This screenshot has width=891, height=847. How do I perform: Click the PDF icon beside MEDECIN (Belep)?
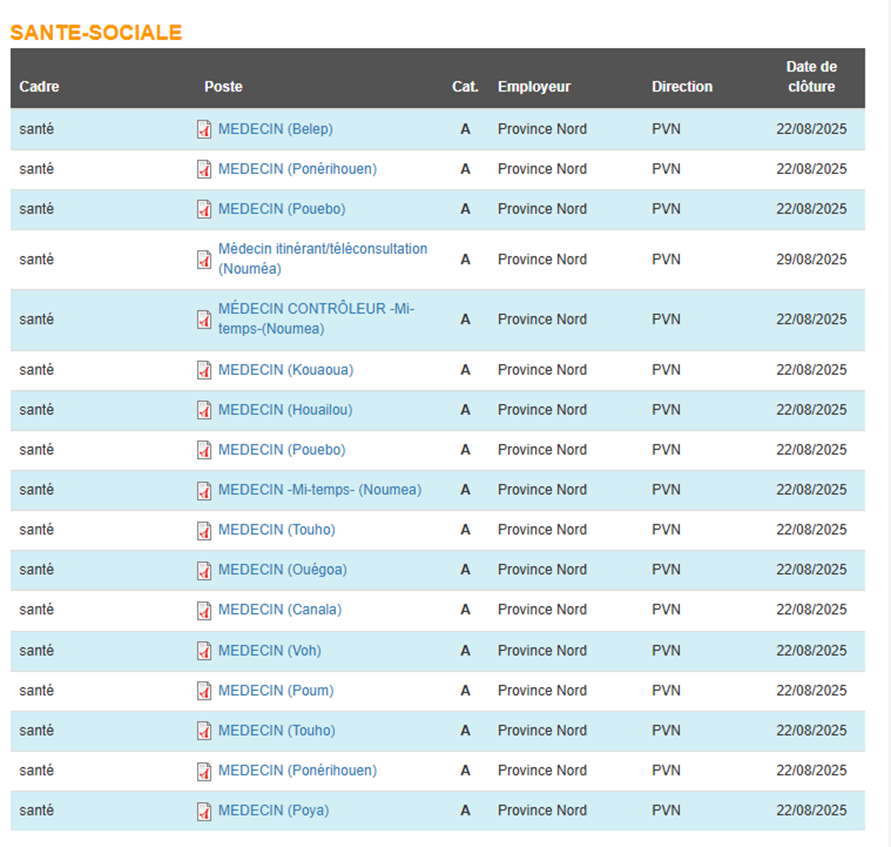coord(204,129)
